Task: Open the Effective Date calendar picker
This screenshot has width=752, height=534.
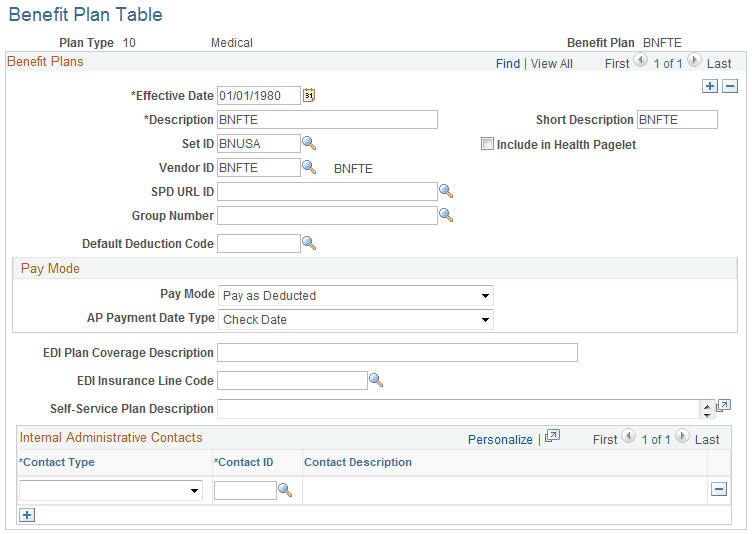Action: pos(309,95)
